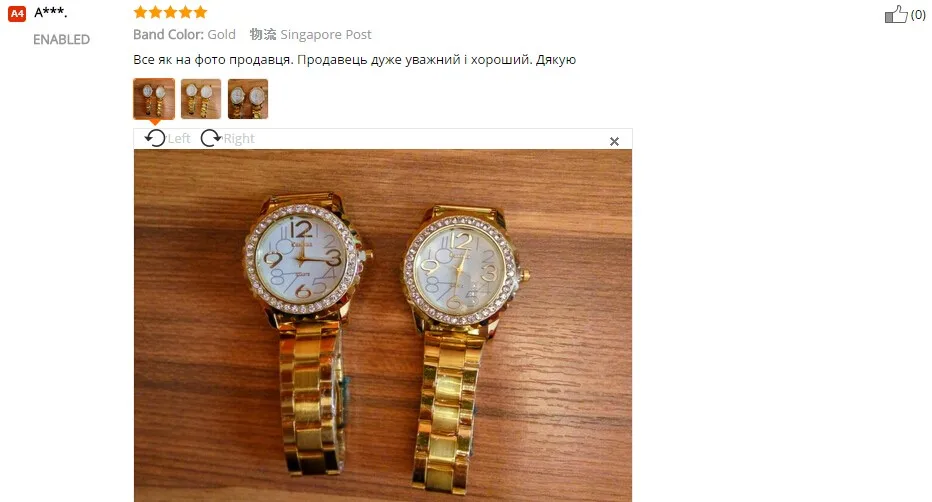
Task: Click the rotate-left circular arrow icon
Action: pos(155,138)
